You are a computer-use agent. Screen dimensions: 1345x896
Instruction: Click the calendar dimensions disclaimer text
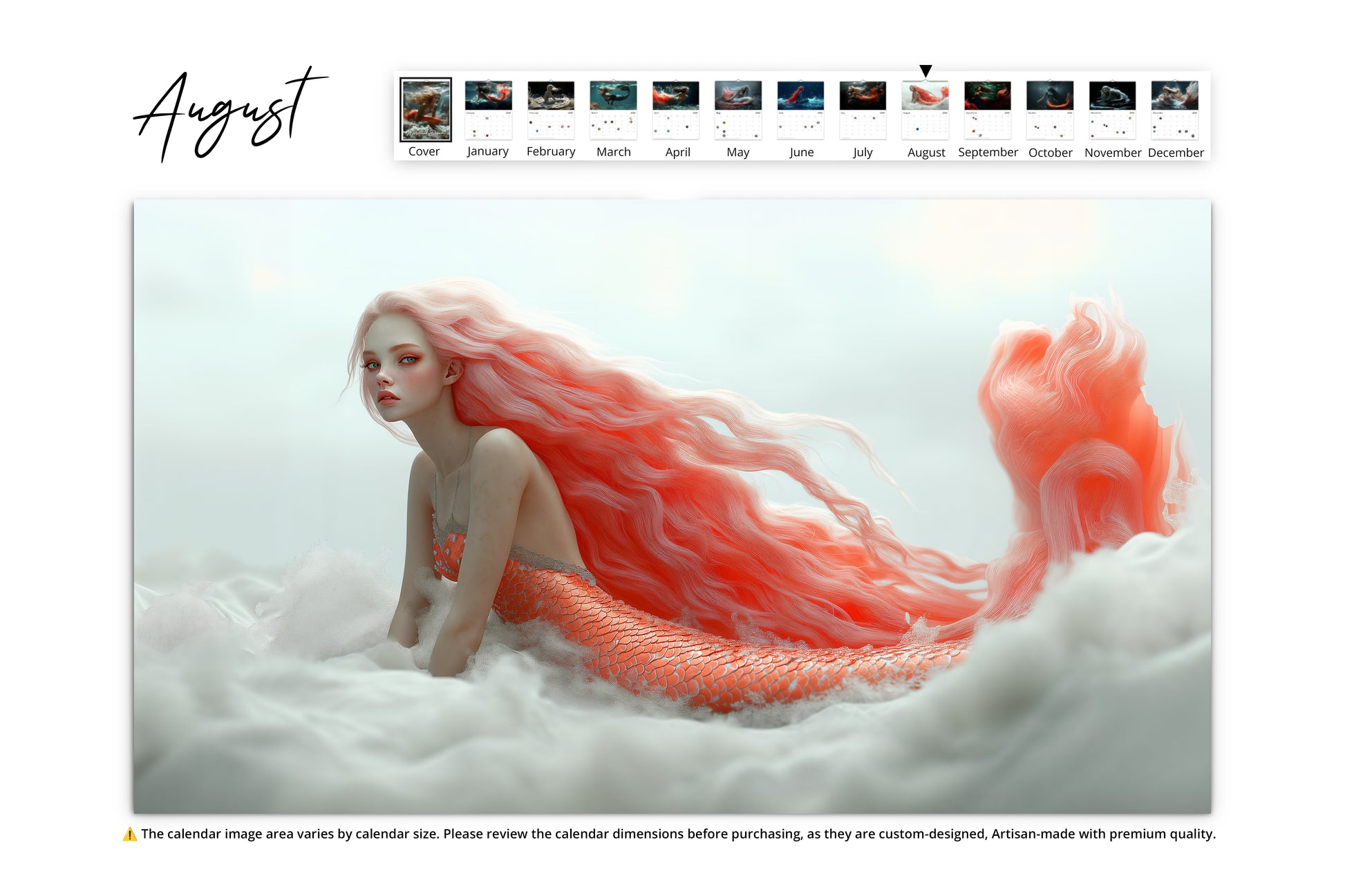point(678,835)
